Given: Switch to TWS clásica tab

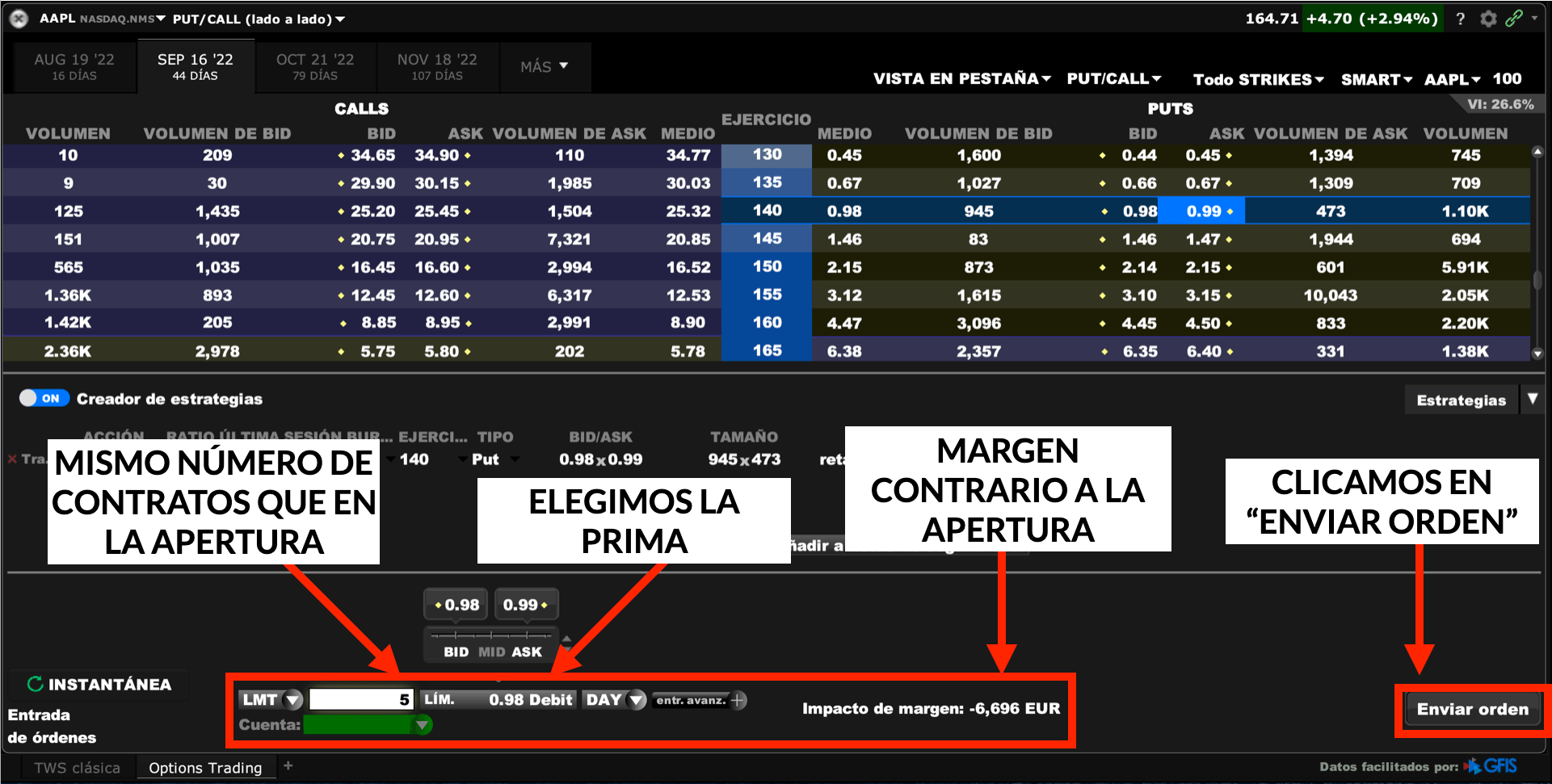Looking at the screenshot, I should [x=77, y=767].
